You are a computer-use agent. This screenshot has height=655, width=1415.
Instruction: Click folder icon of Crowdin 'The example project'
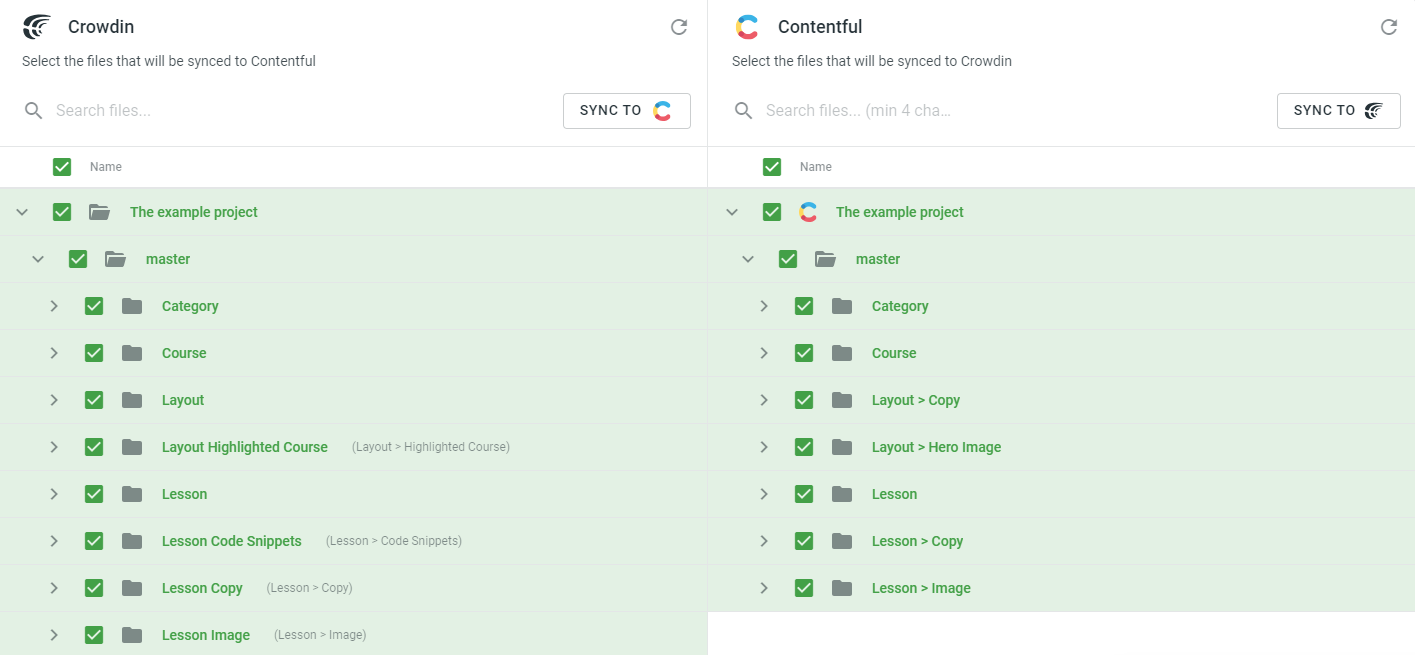(x=99, y=212)
